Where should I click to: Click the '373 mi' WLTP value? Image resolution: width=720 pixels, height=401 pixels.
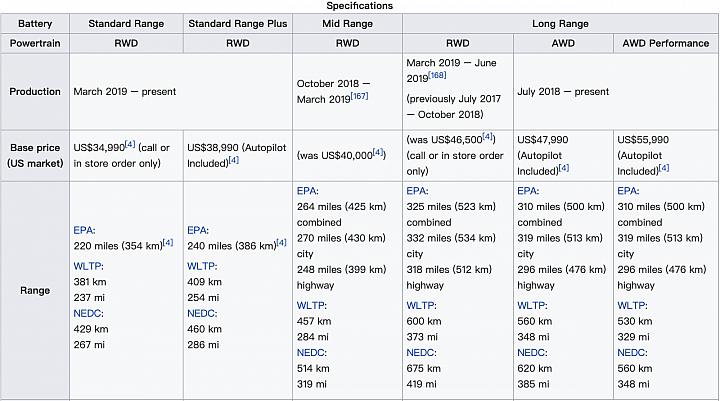click(422, 337)
